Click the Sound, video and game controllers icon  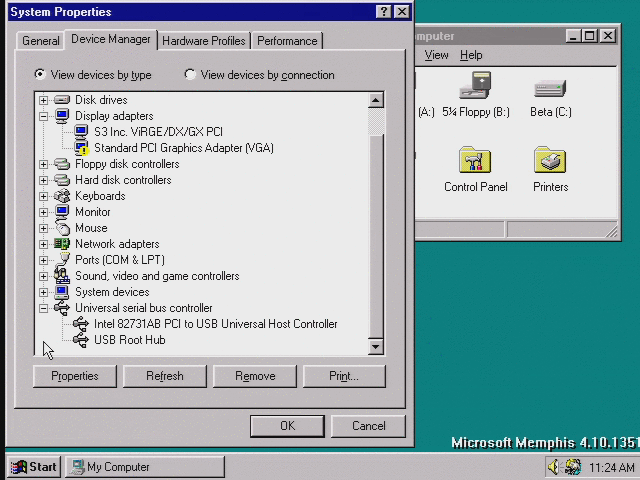pos(62,276)
